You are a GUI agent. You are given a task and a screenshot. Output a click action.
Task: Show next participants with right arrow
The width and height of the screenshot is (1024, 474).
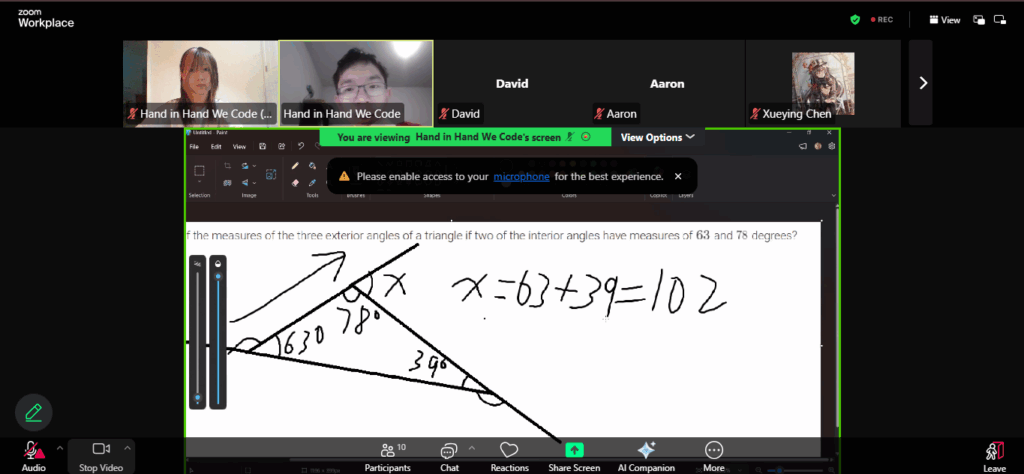pyautogui.click(x=922, y=83)
